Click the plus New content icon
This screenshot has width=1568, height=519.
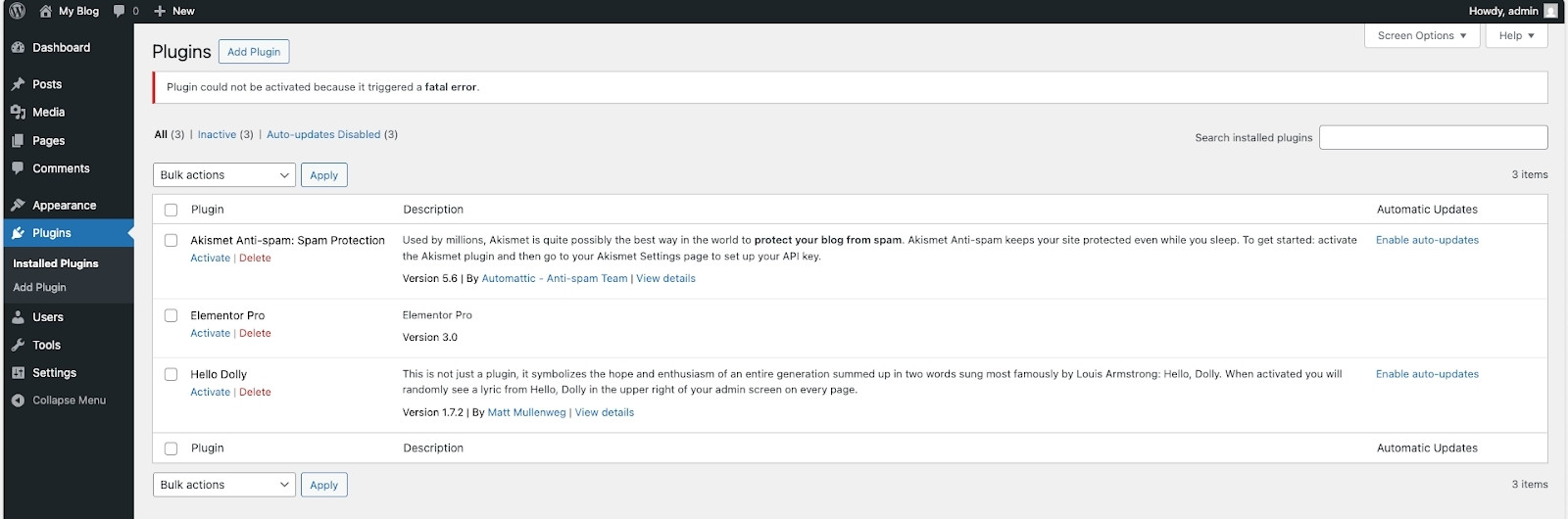160,11
